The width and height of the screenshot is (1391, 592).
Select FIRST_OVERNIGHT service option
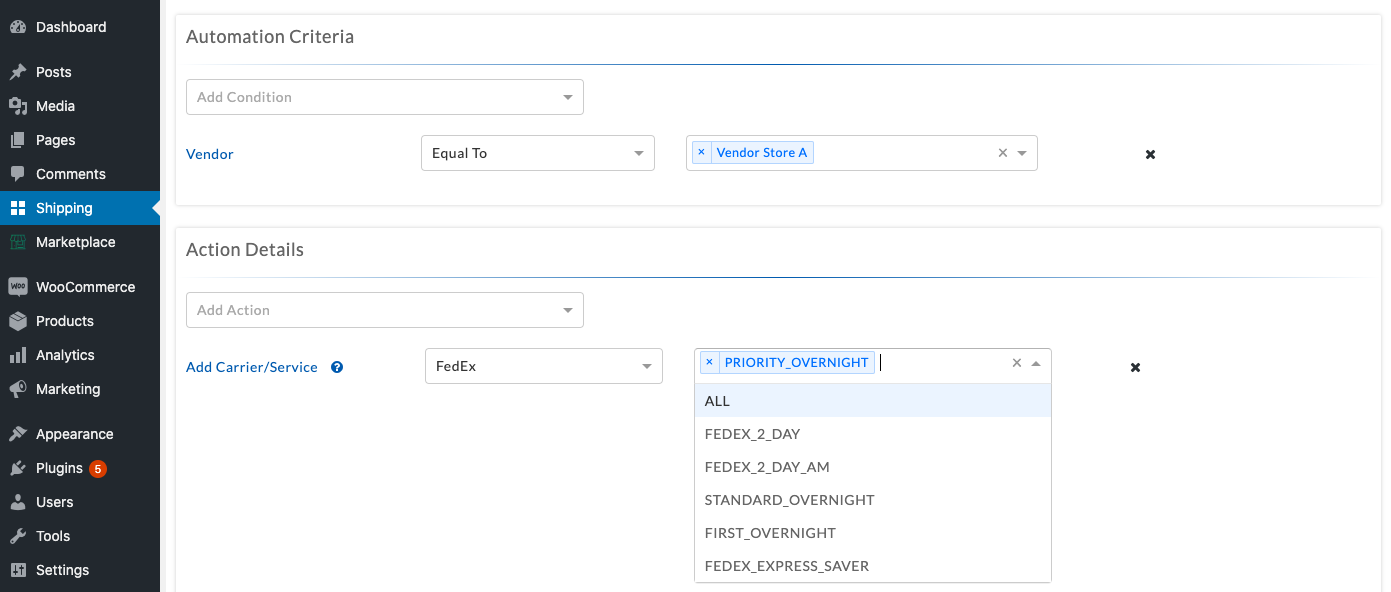(873, 533)
